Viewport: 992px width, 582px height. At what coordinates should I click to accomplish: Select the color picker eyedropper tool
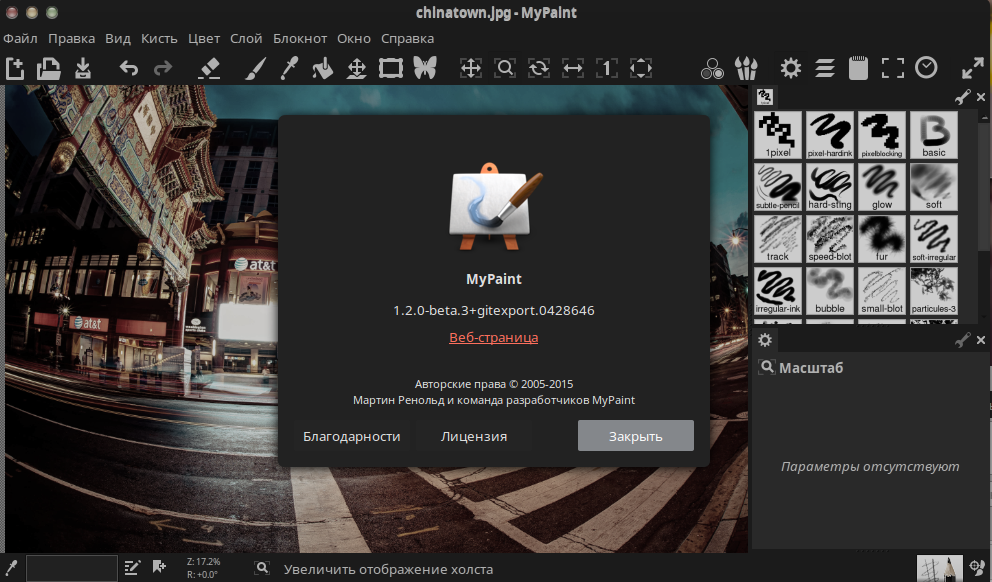289,68
